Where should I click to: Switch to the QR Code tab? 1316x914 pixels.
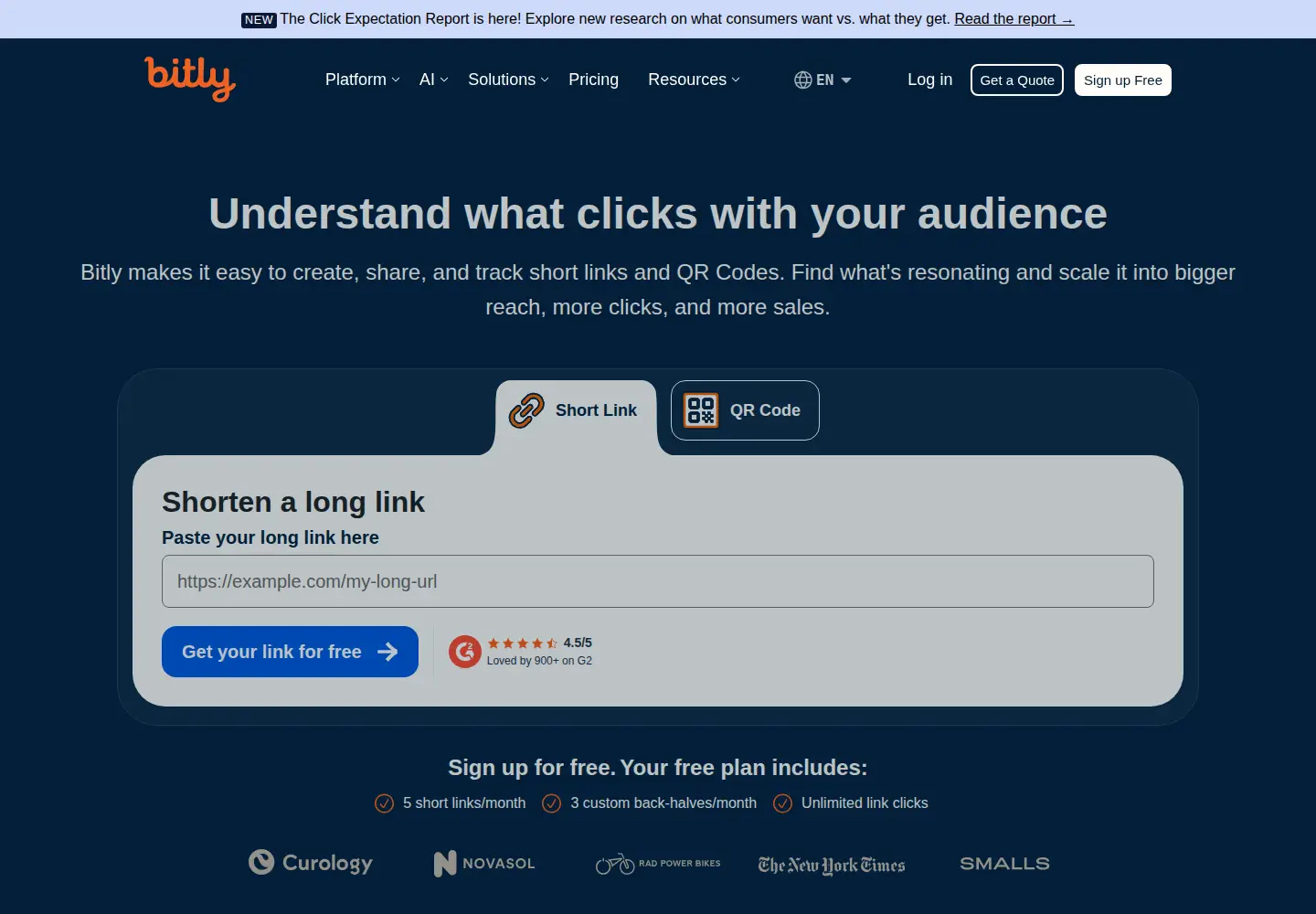pos(745,410)
